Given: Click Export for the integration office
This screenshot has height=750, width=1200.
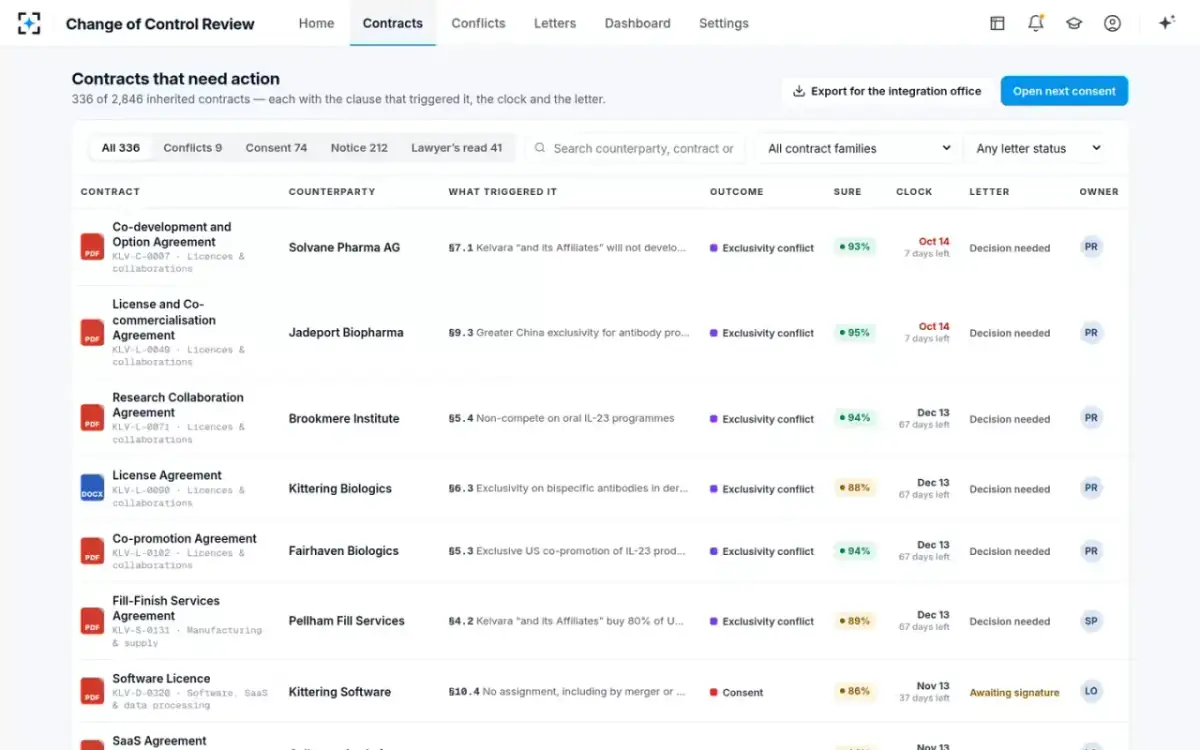Looking at the screenshot, I should (x=887, y=91).
